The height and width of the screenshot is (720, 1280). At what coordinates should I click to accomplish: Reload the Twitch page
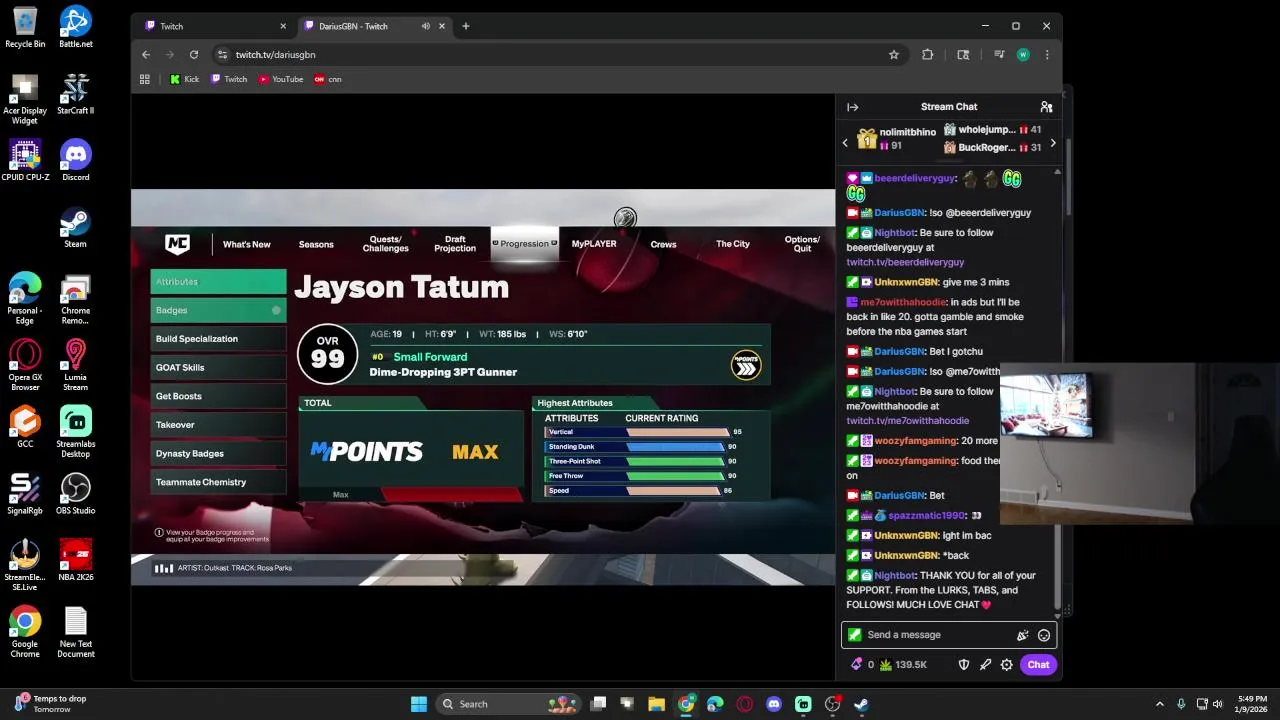[x=194, y=55]
